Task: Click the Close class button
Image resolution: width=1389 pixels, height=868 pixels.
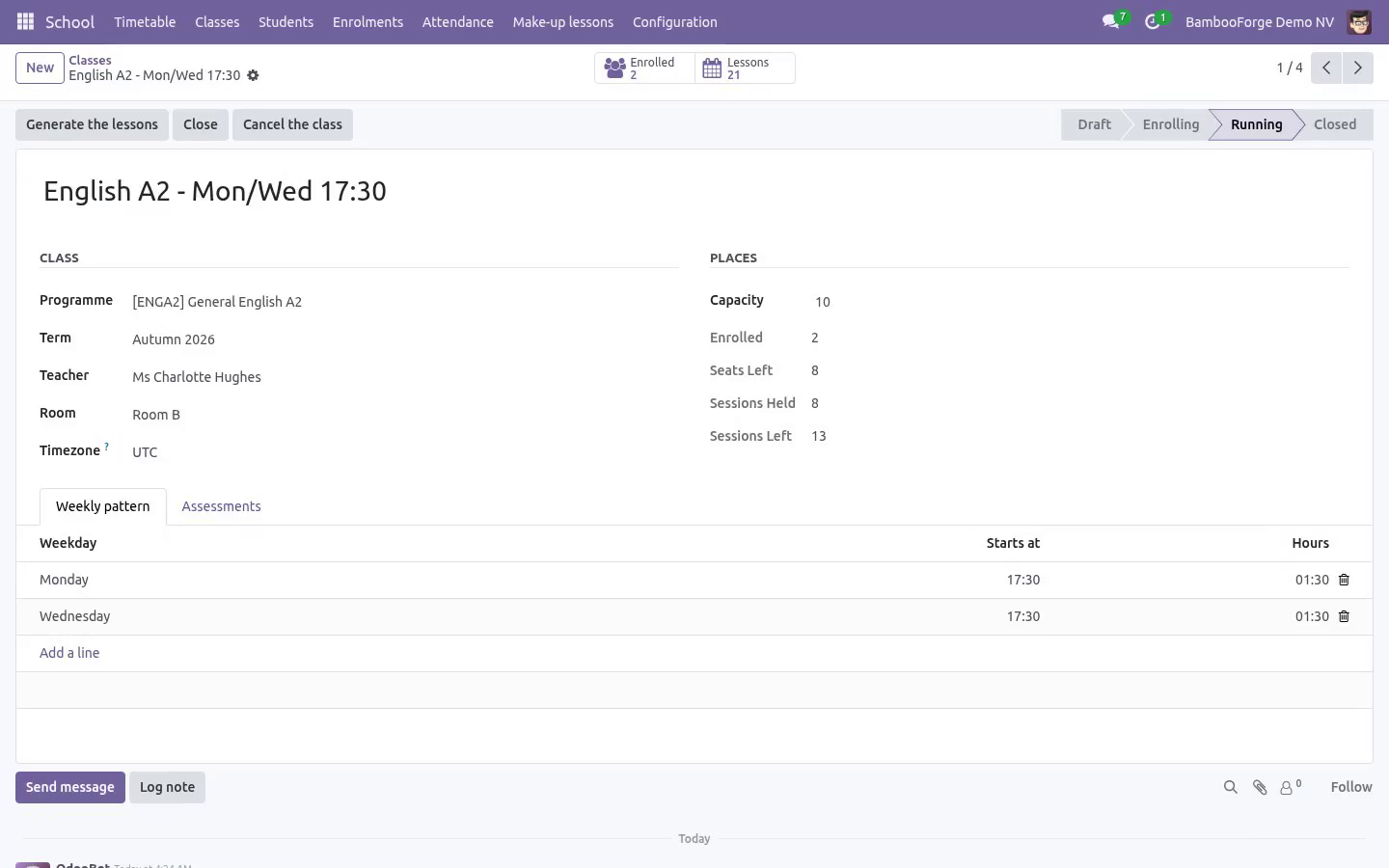Action: point(201,124)
